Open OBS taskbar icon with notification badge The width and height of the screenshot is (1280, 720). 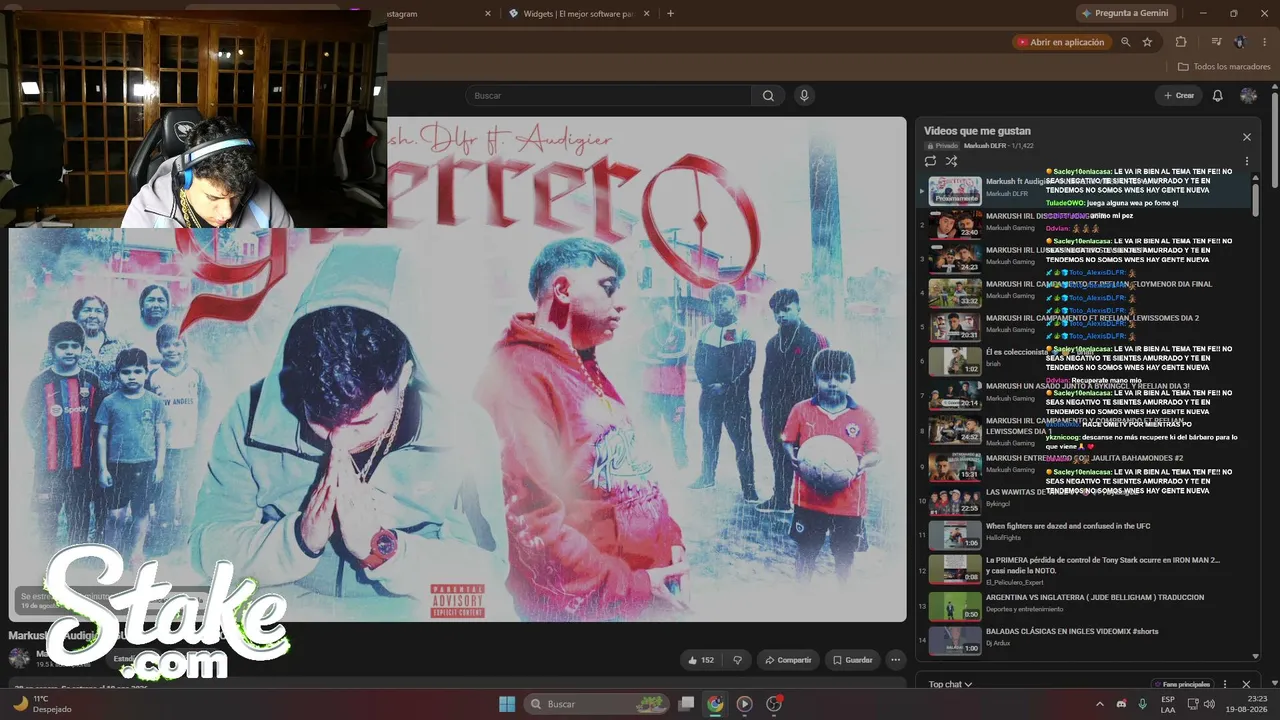[x=774, y=704]
